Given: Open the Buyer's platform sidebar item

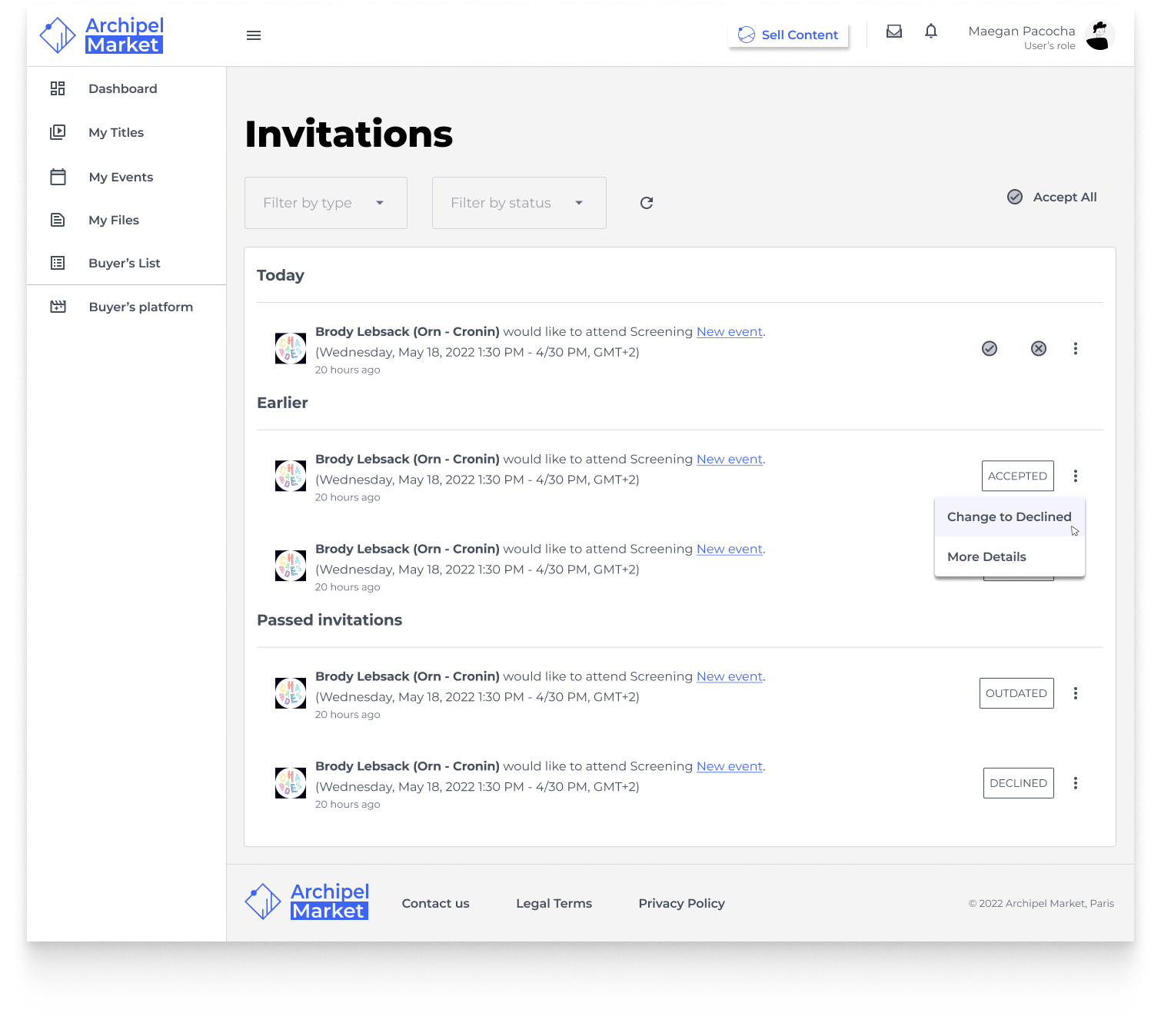Looking at the screenshot, I should (x=141, y=307).
